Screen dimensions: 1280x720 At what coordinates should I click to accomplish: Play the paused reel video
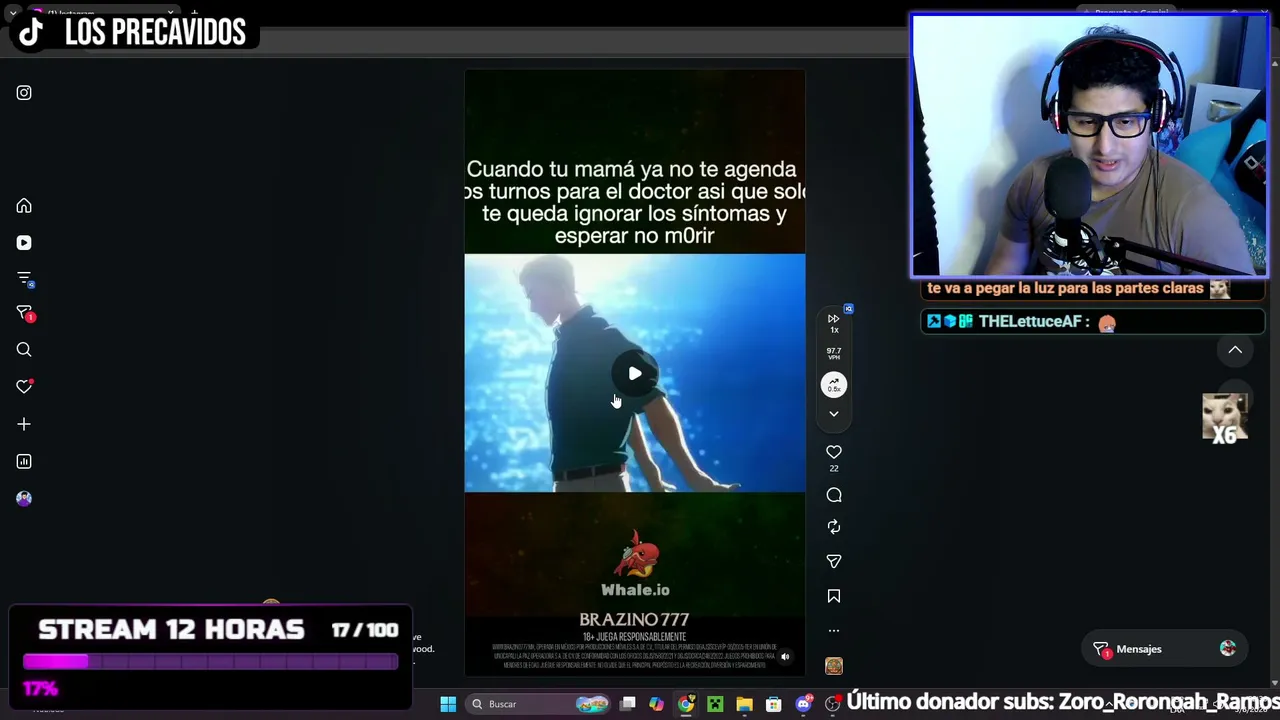coord(635,374)
